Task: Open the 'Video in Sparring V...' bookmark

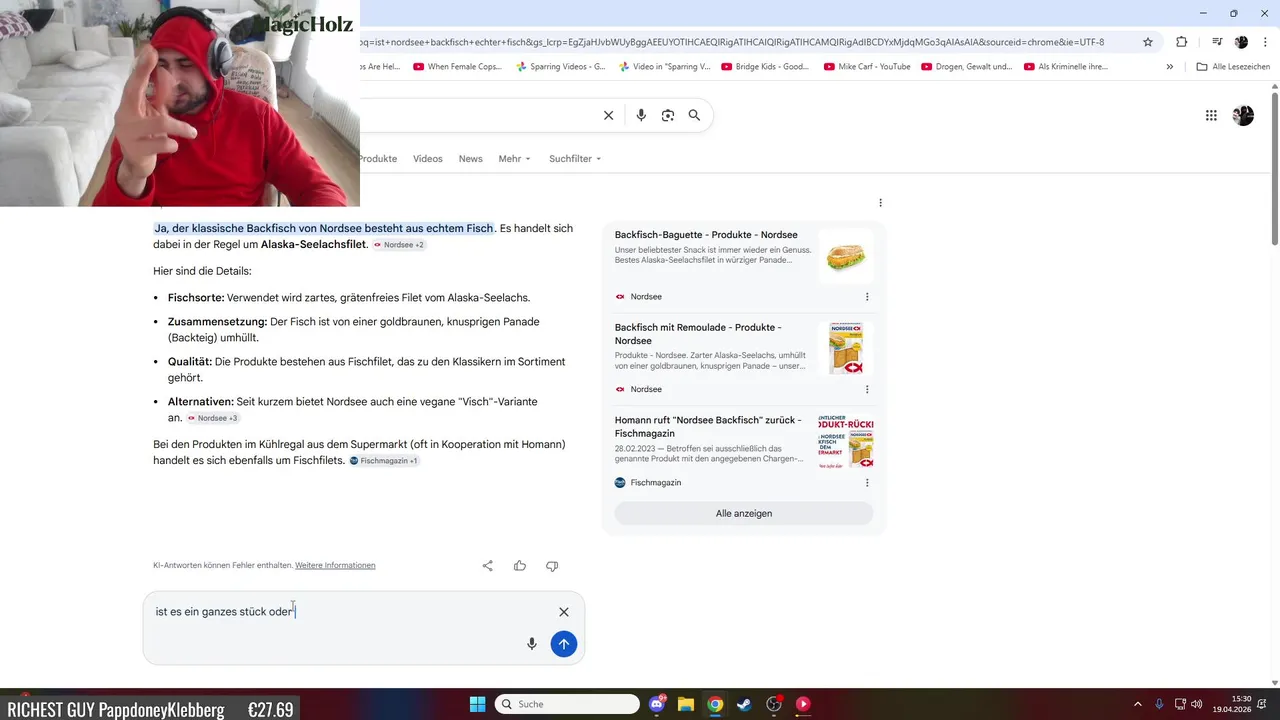Action: (664, 67)
